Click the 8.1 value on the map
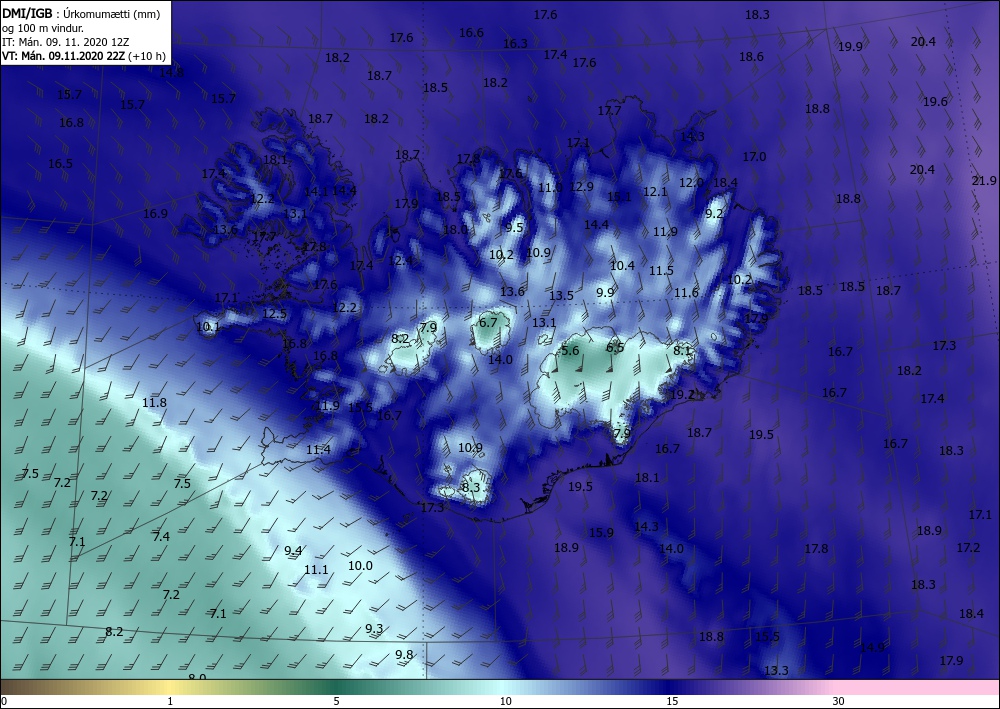The width and height of the screenshot is (1000, 709). click(x=682, y=351)
